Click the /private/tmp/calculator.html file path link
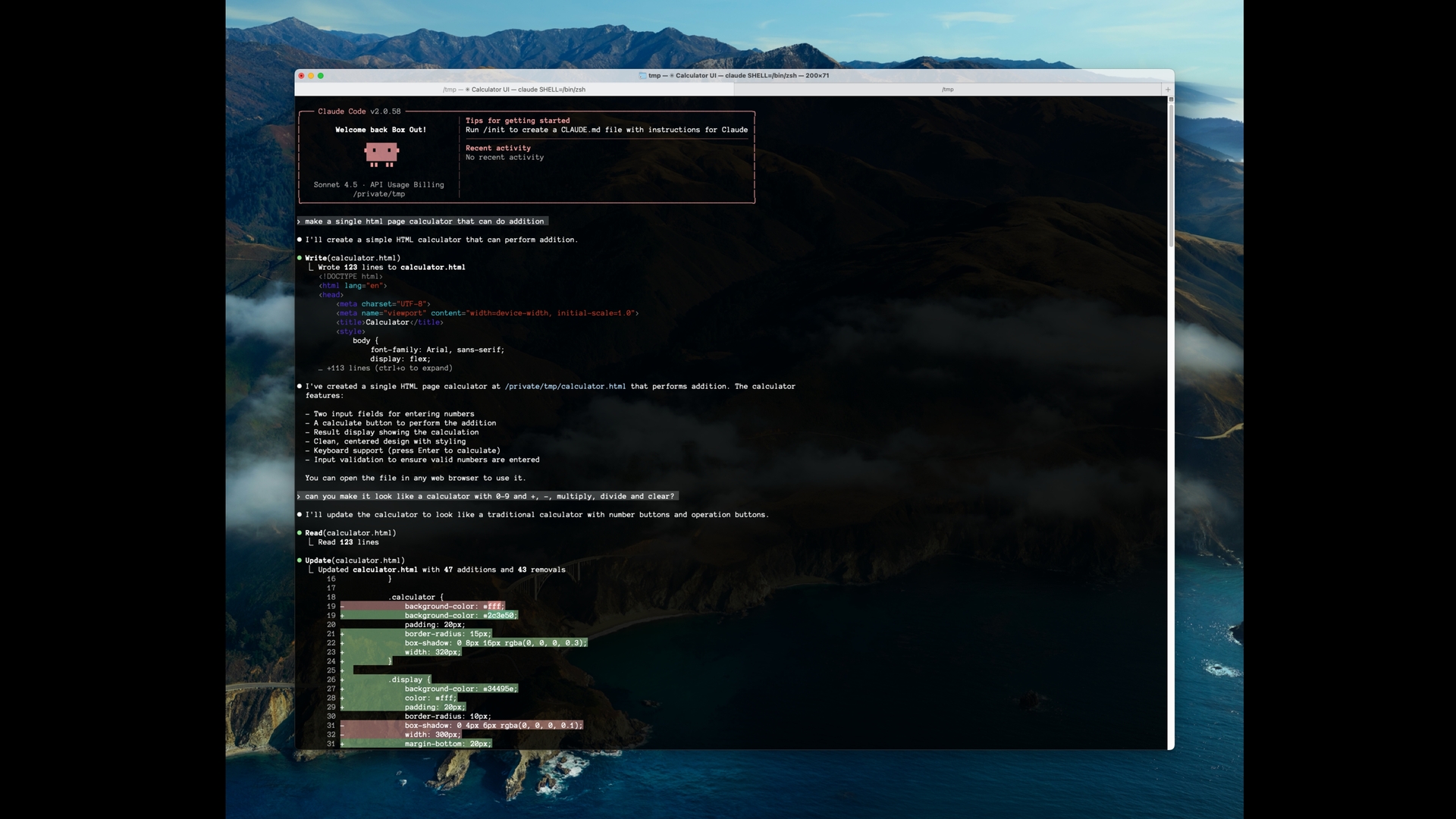The image size is (1456, 819). click(x=565, y=386)
